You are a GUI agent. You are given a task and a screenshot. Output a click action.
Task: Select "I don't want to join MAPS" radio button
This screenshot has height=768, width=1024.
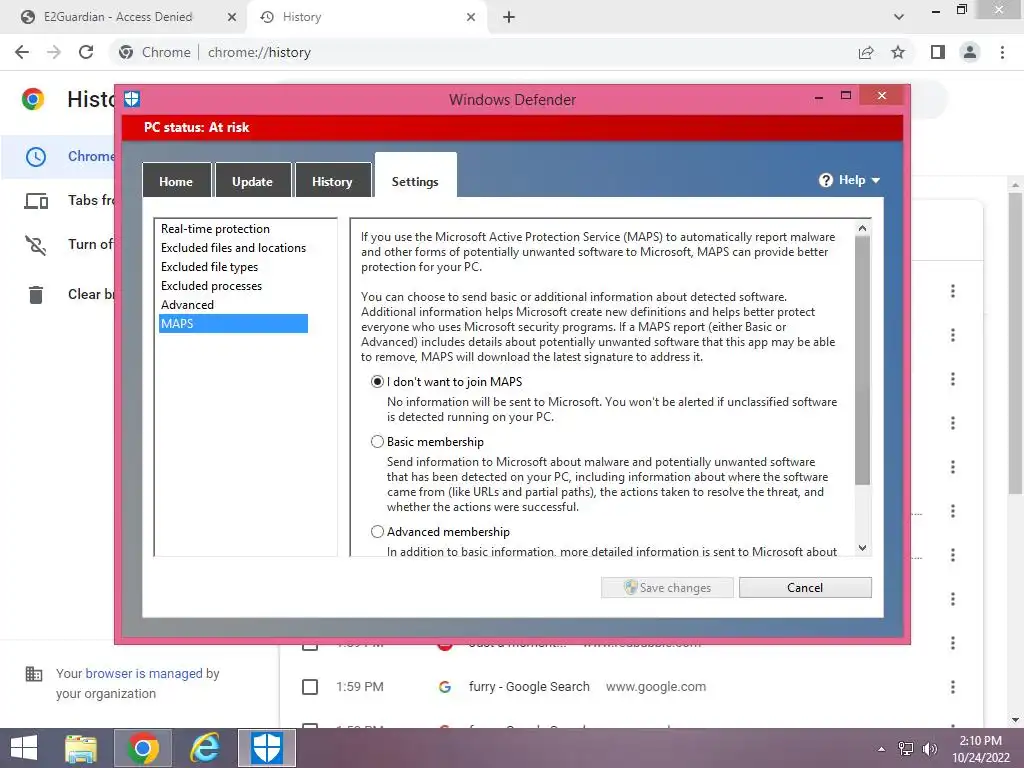coord(377,381)
